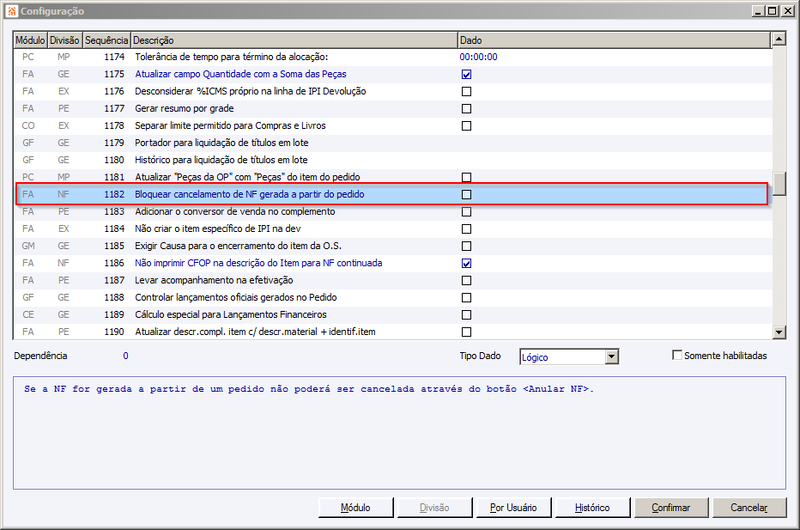The width and height of the screenshot is (800, 530).
Task: Enable Cálculo especial para Lançamentos Financeiros
Action: [x=466, y=315]
